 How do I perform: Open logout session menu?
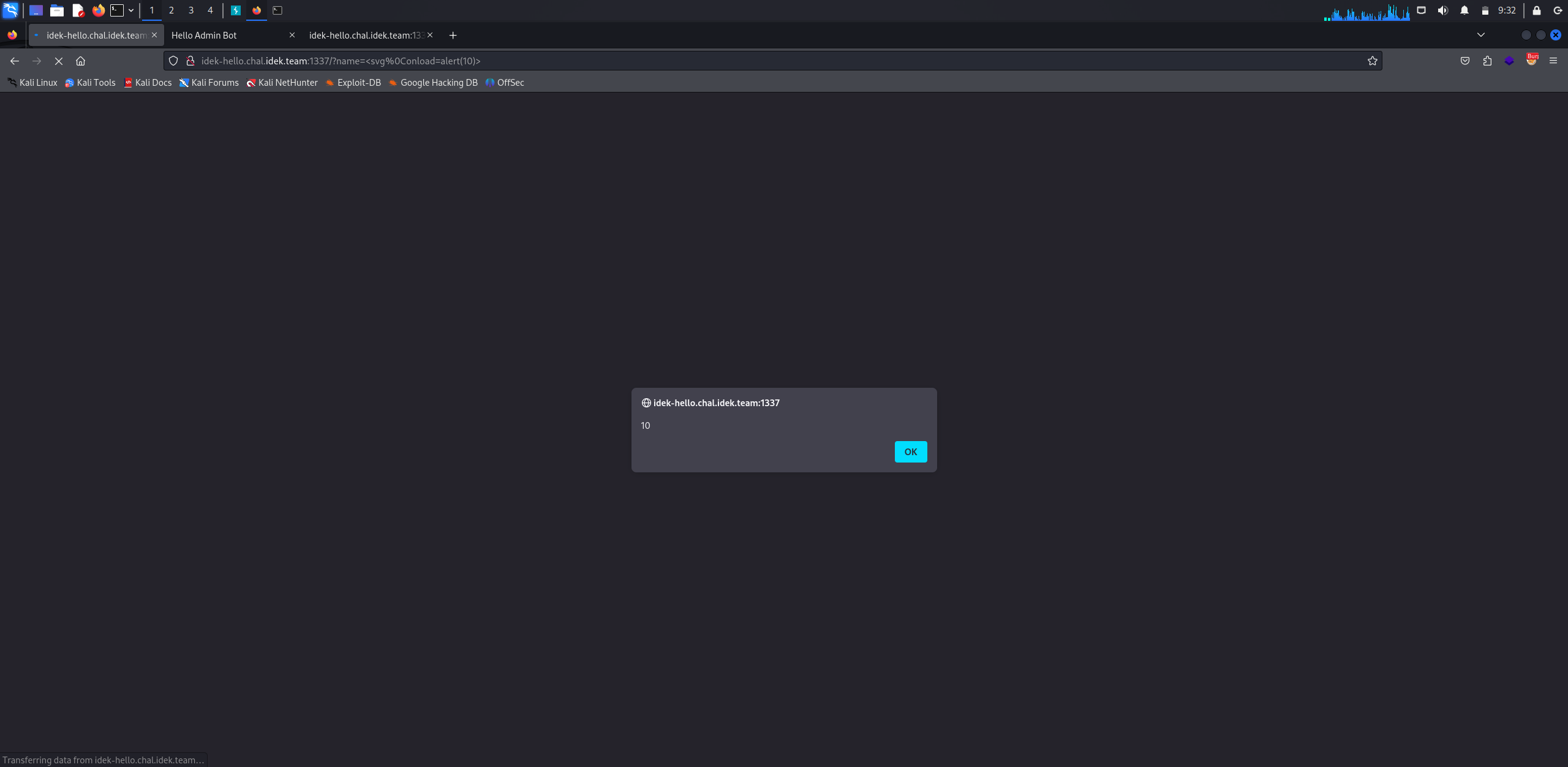1558,10
